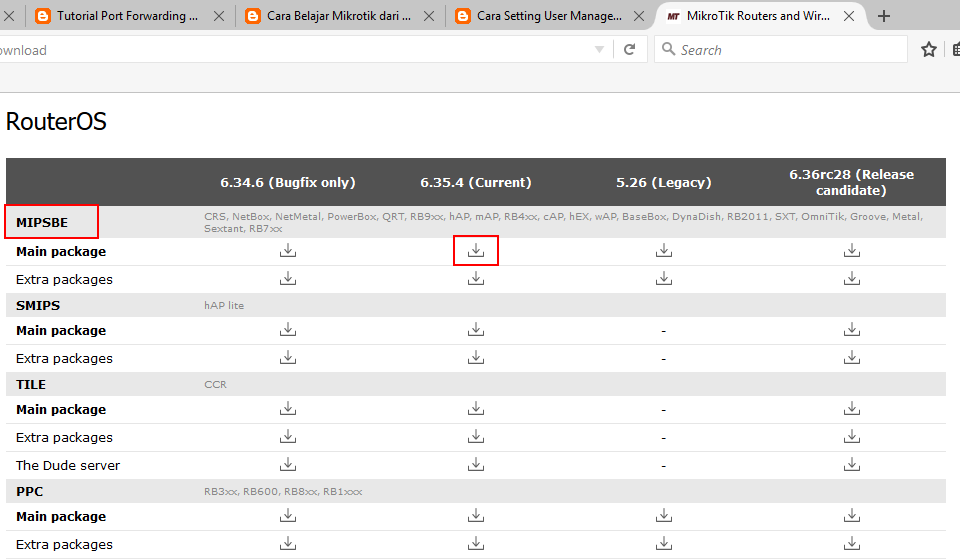
Task: Click the hAP lite device text
Action: click(x=224, y=305)
